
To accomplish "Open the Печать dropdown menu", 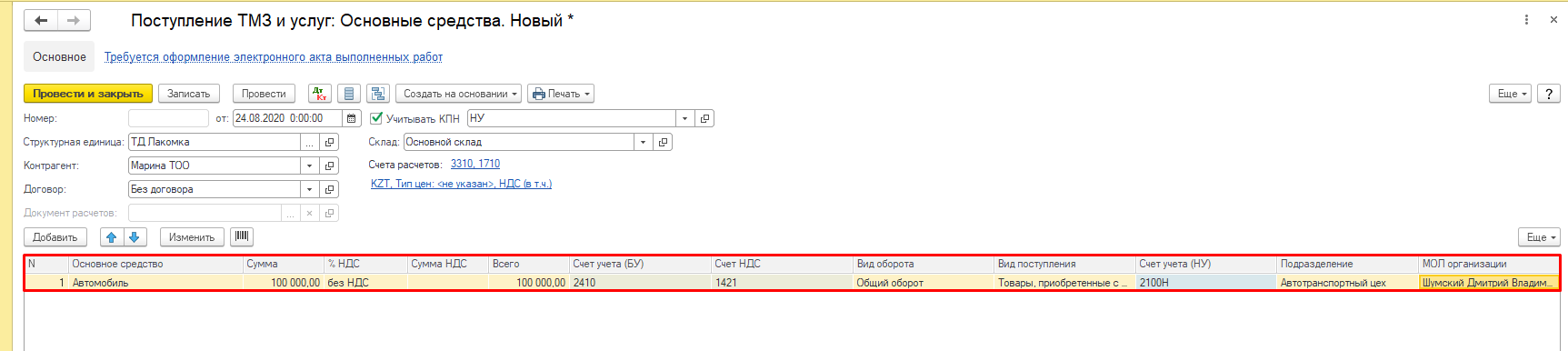I will 561,94.
